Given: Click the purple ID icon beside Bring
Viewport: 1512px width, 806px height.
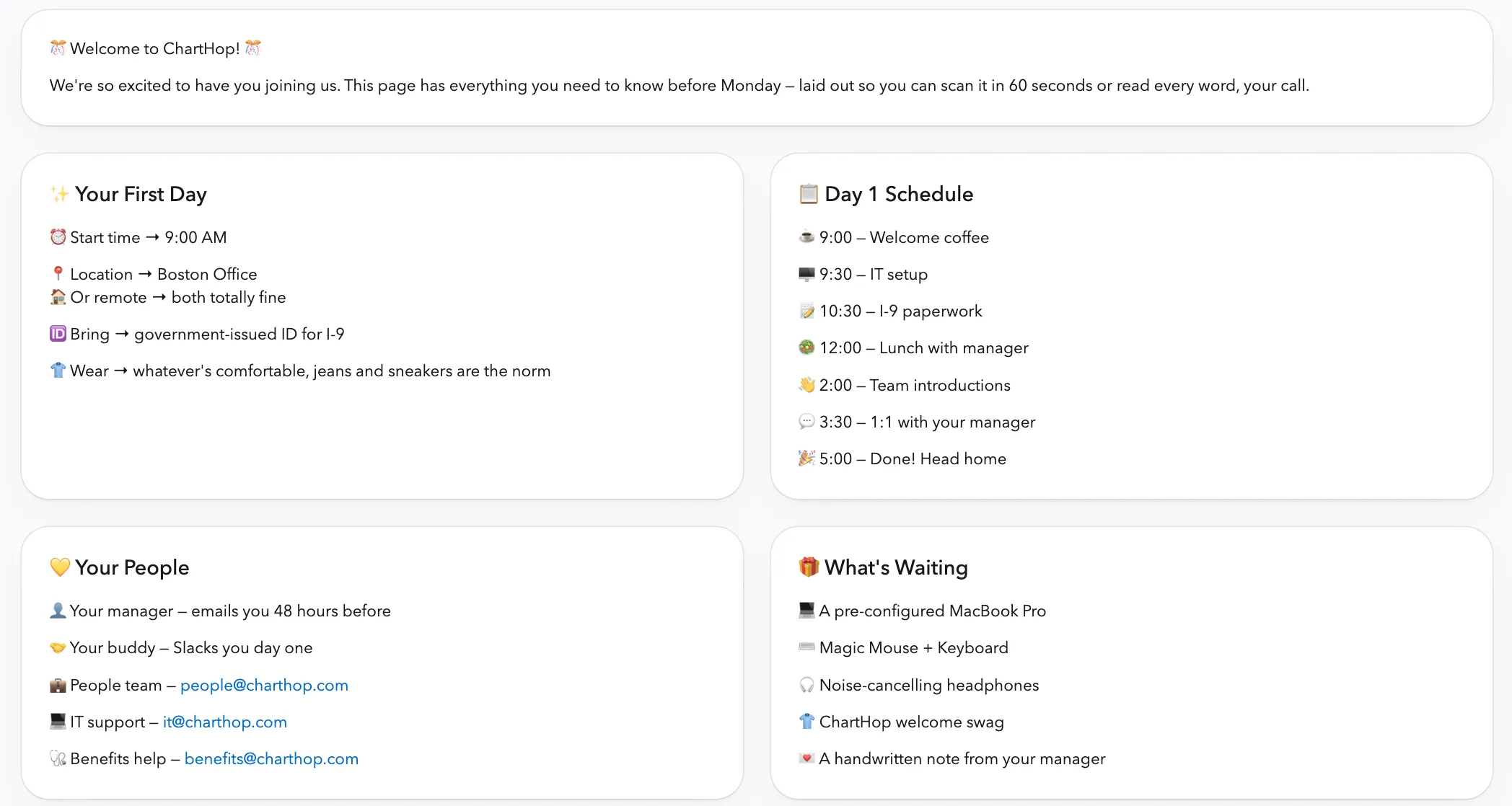Looking at the screenshot, I should [x=58, y=334].
